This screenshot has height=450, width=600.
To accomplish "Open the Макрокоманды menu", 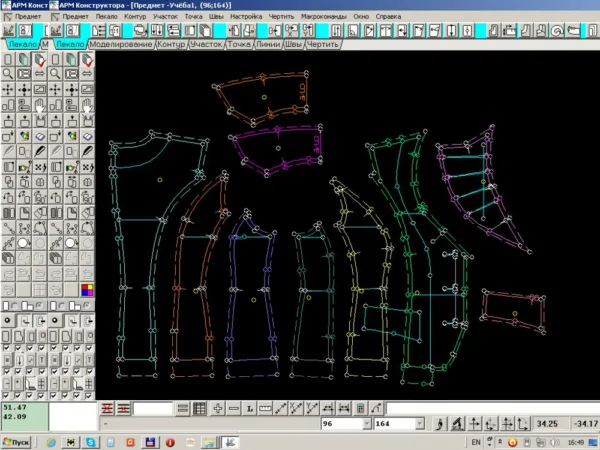I will (323, 16).
